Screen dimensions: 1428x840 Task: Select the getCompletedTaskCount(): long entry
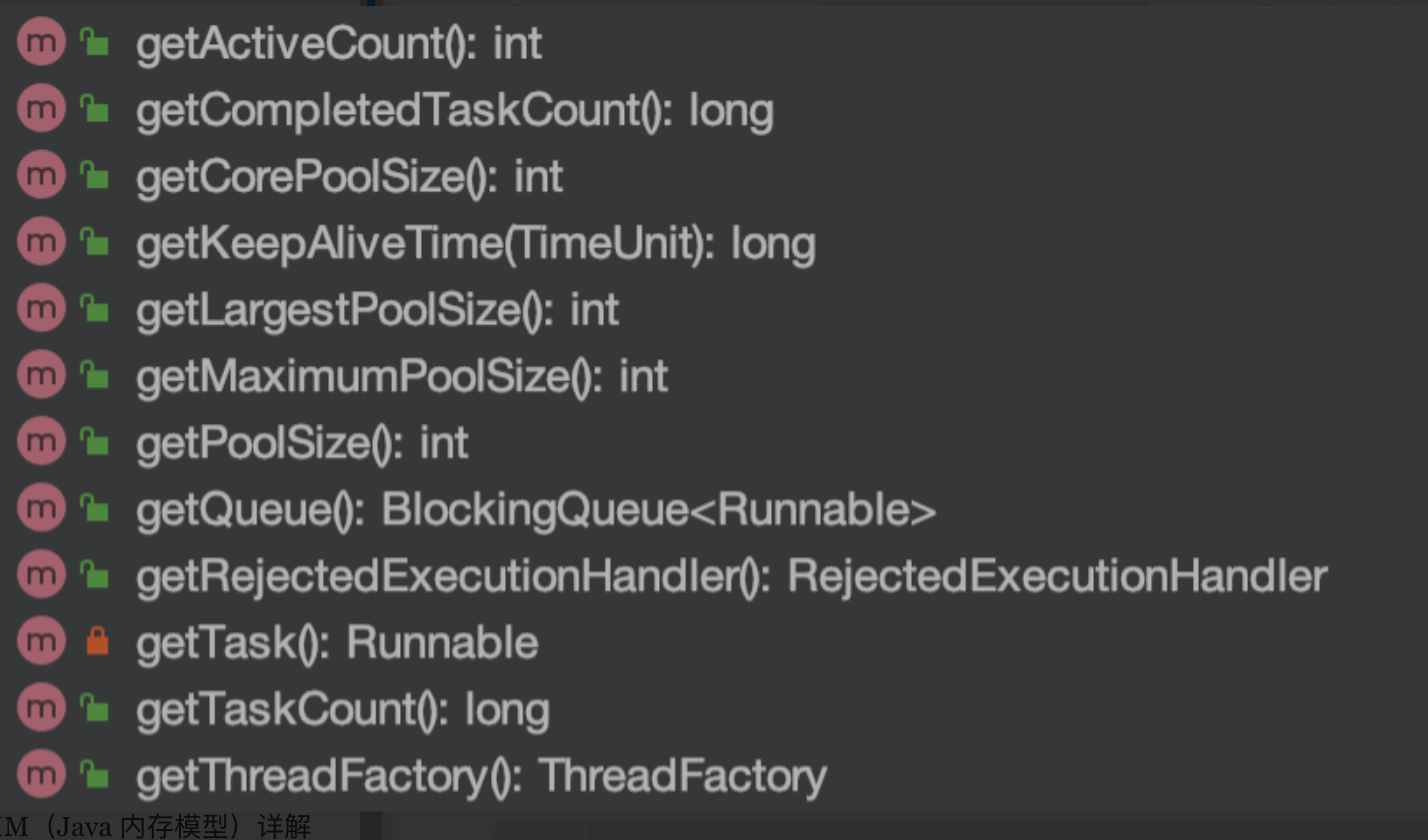click(x=454, y=110)
